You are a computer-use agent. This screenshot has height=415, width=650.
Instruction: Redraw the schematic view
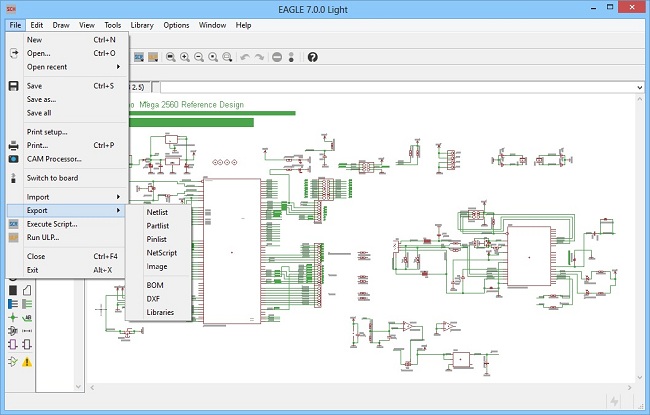213,57
